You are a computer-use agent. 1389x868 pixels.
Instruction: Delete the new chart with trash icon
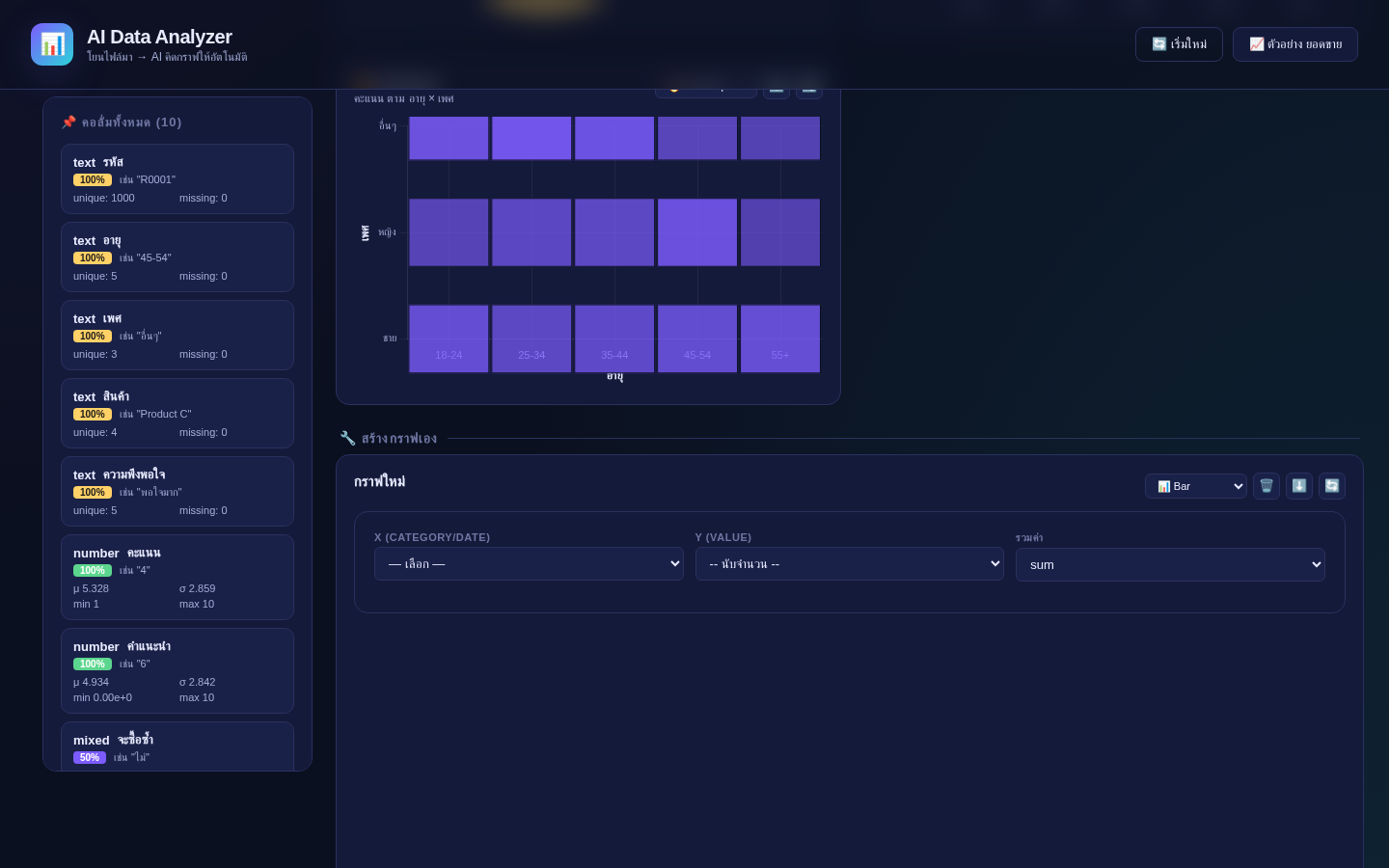click(1266, 486)
